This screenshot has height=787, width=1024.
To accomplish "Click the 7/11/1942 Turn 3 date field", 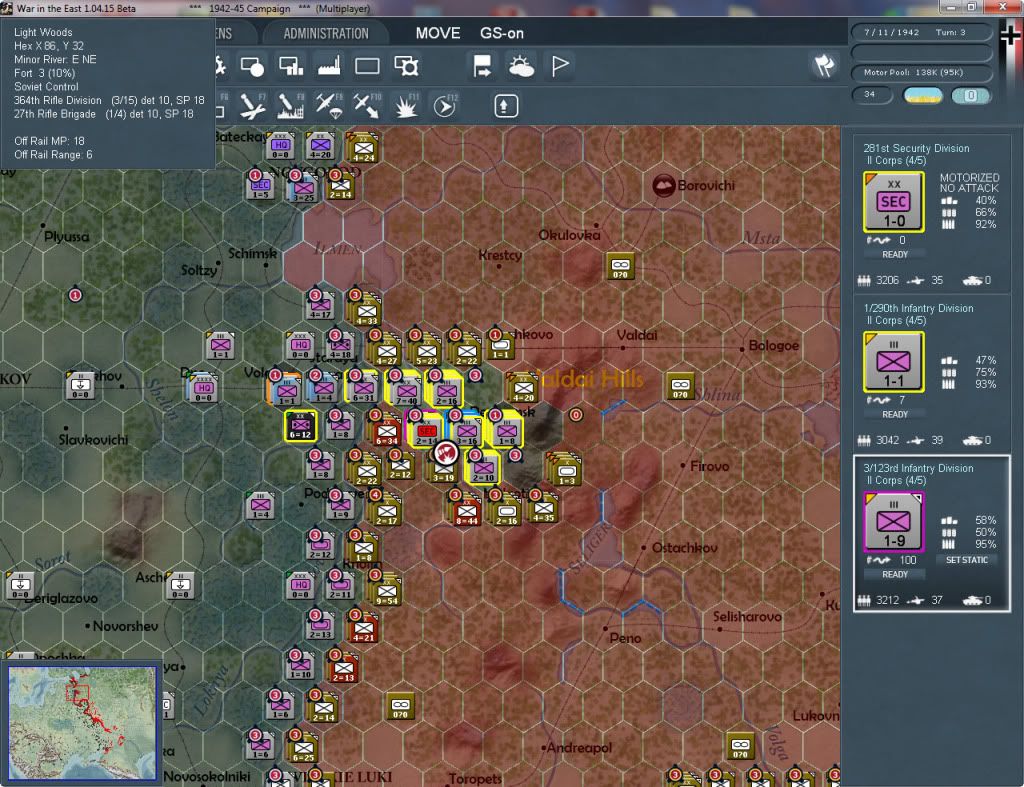I will coord(920,32).
